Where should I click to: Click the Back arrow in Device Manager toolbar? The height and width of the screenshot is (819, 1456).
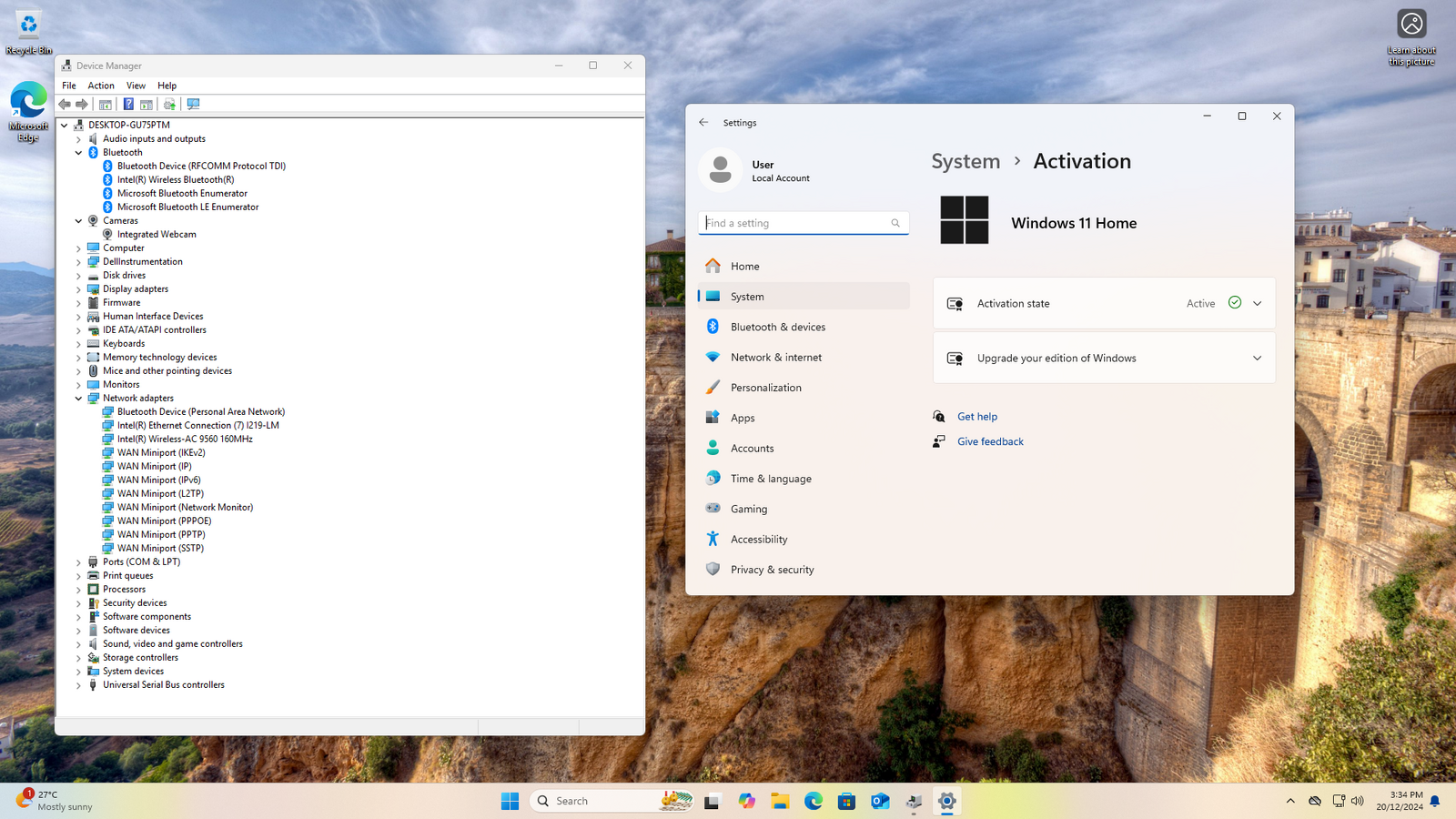pos(65,105)
